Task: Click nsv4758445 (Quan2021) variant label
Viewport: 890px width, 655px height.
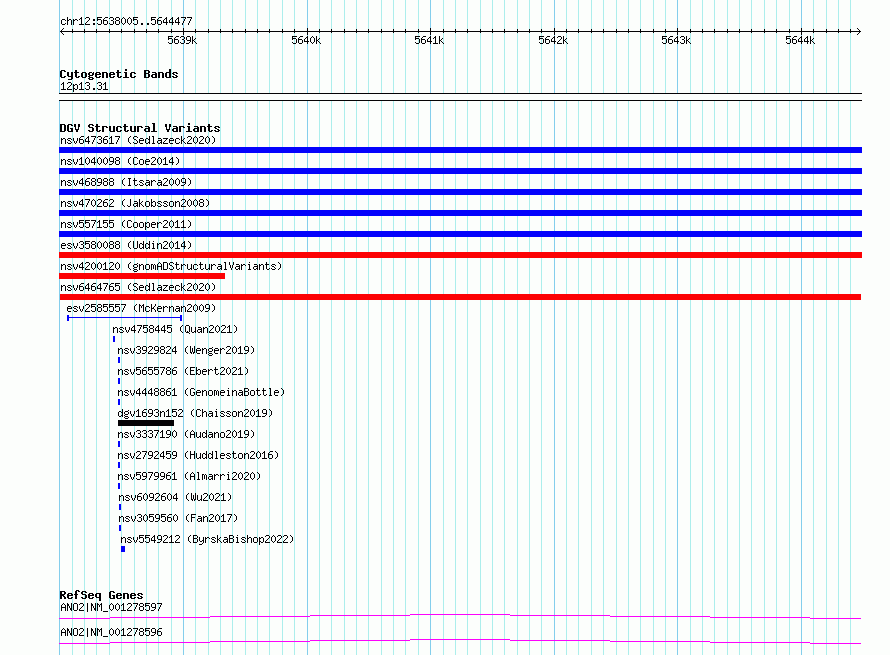Action: 175,329
